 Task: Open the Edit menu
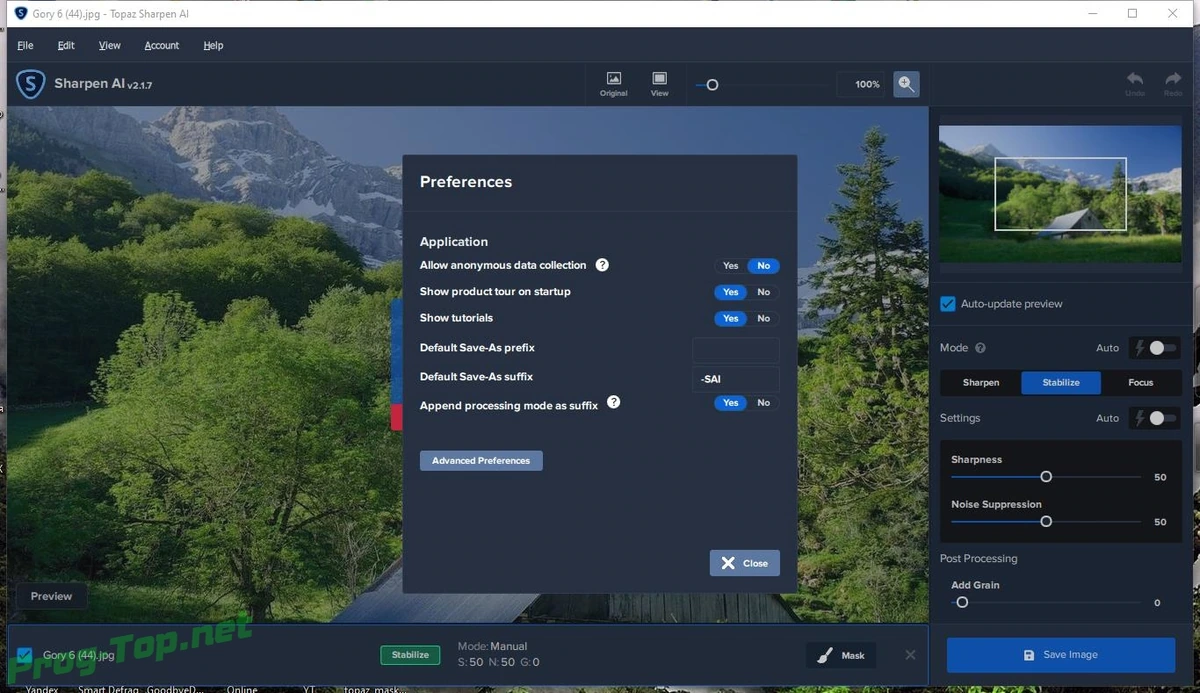coord(66,45)
